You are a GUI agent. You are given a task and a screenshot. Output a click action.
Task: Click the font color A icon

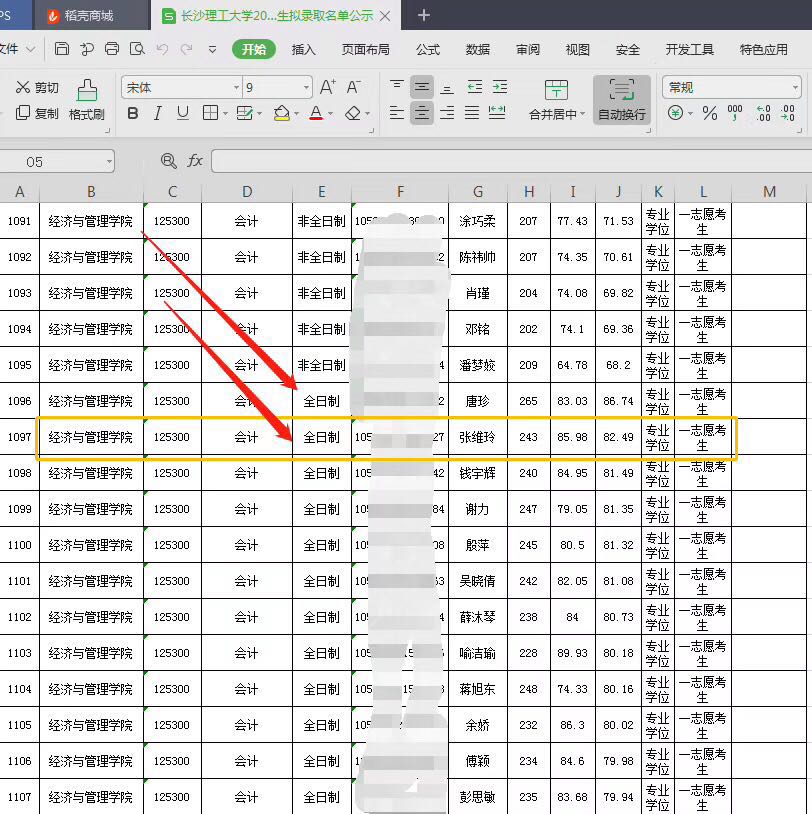pyautogui.click(x=316, y=113)
